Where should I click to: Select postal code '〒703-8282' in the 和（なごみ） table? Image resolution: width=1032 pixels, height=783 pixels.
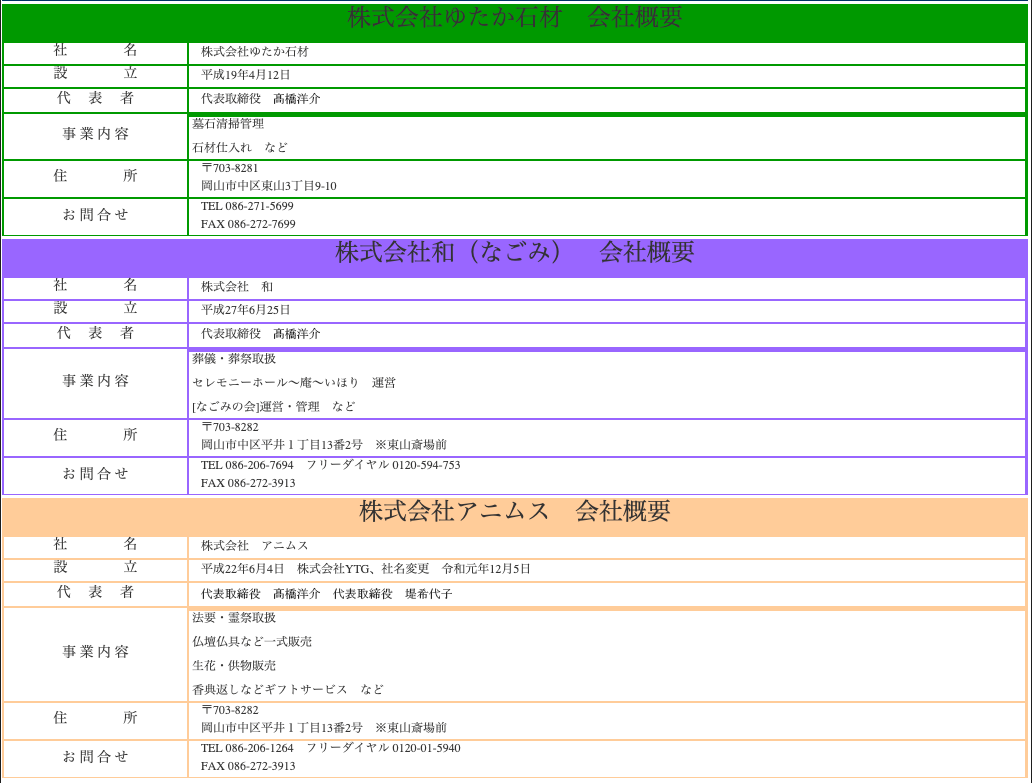pyautogui.click(x=230, y=427)
